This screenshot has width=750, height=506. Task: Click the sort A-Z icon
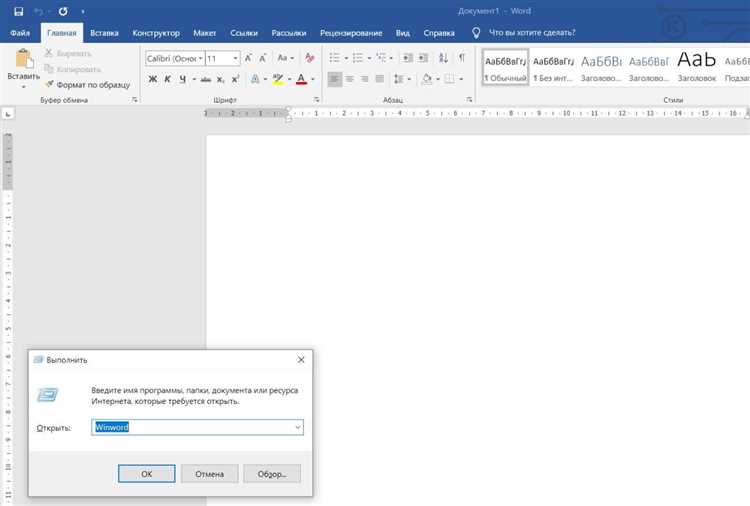click(x=443, y=58)
